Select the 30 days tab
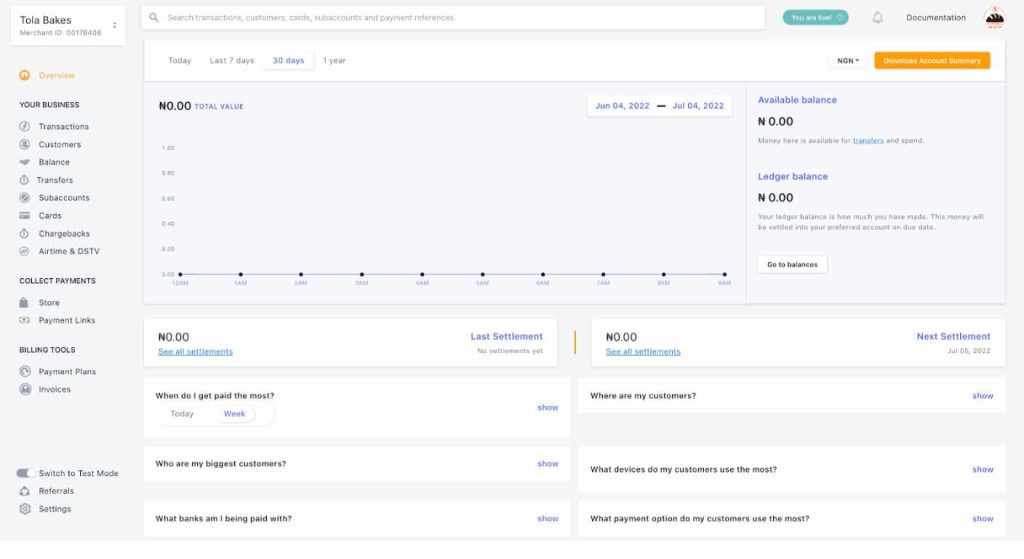The image size is (1024, 559). (x=288, y=61)
